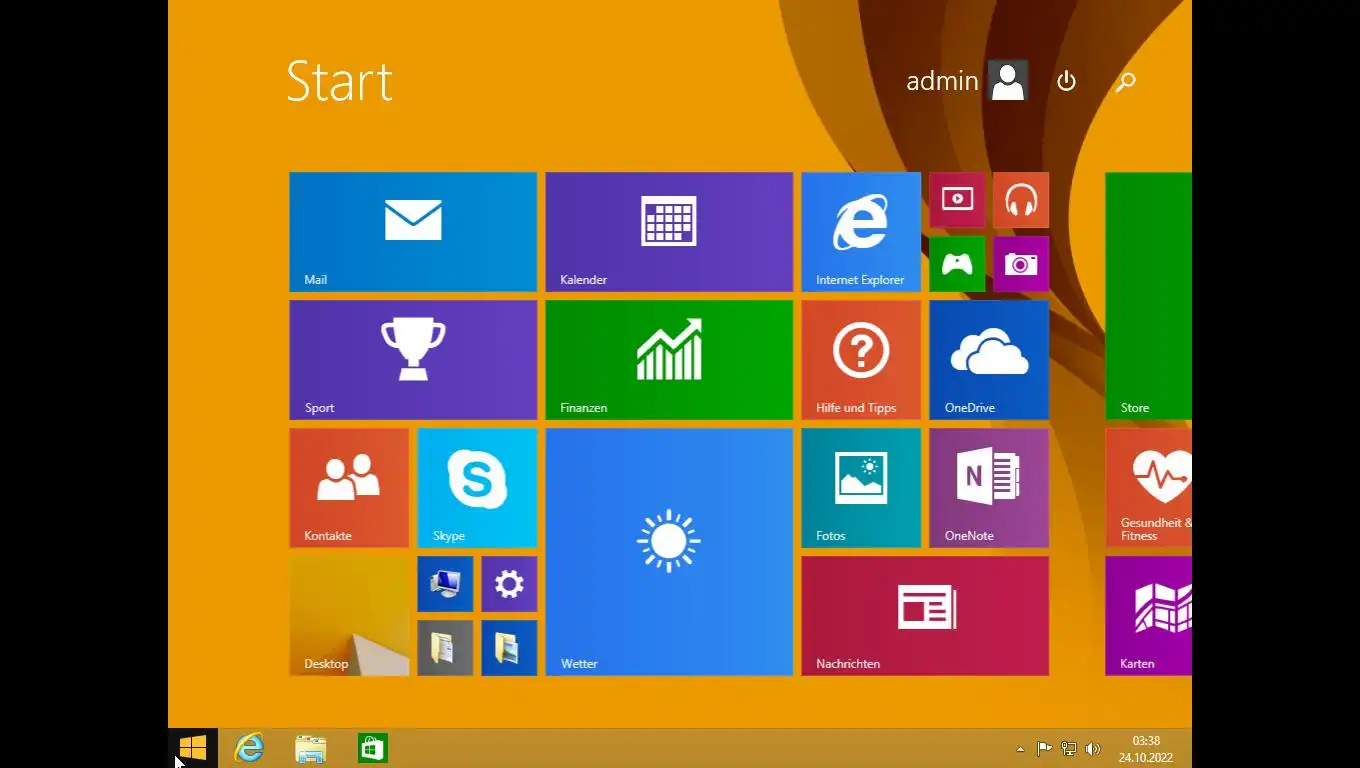The height and width of the screenshot is (768, 1360).
Task: Open the OneDrive tile
Action: pyautogui.click(x=989, y=360)
